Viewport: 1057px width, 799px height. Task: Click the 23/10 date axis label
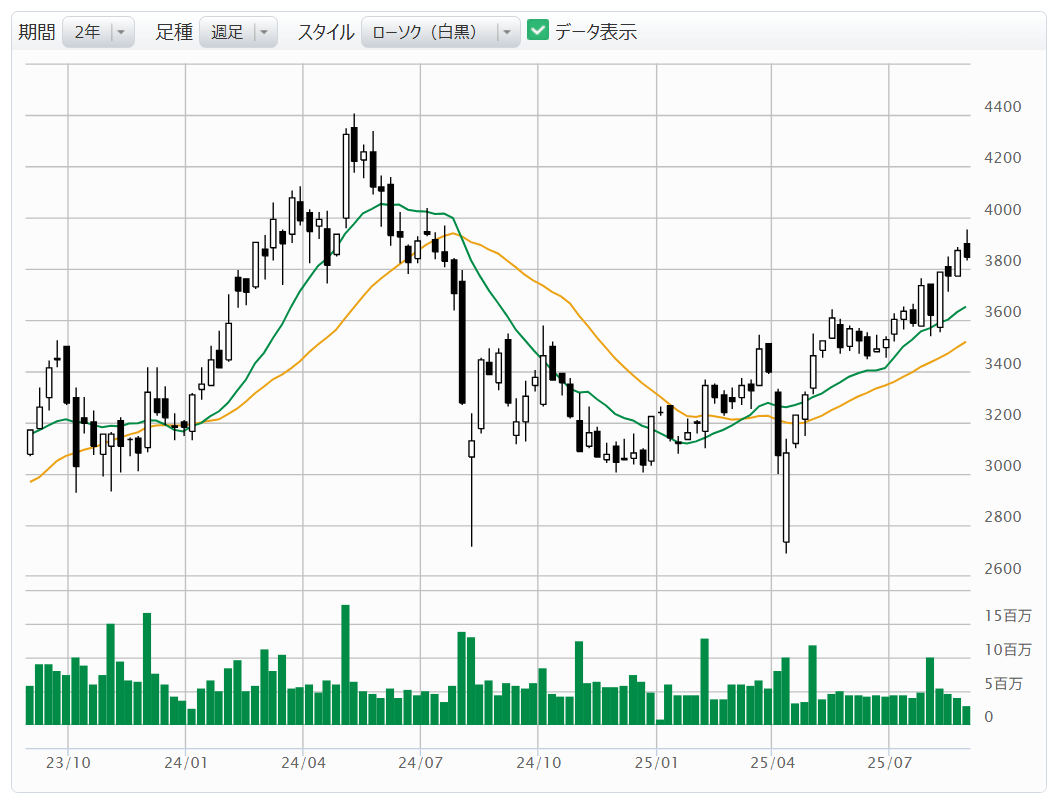point(68,762)
